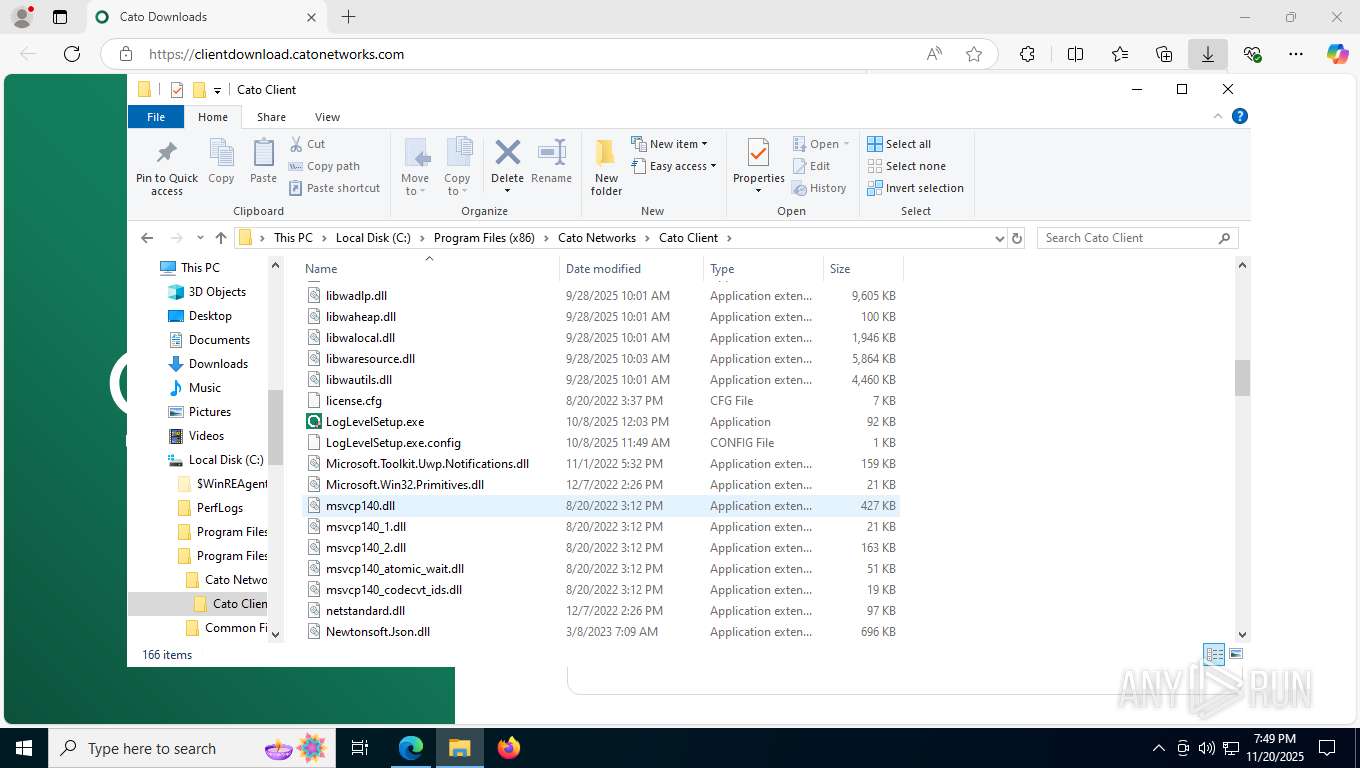The image size is (1360, 768).
Task: Switch to the Home ribbon tab
Action: coord(213,117)
